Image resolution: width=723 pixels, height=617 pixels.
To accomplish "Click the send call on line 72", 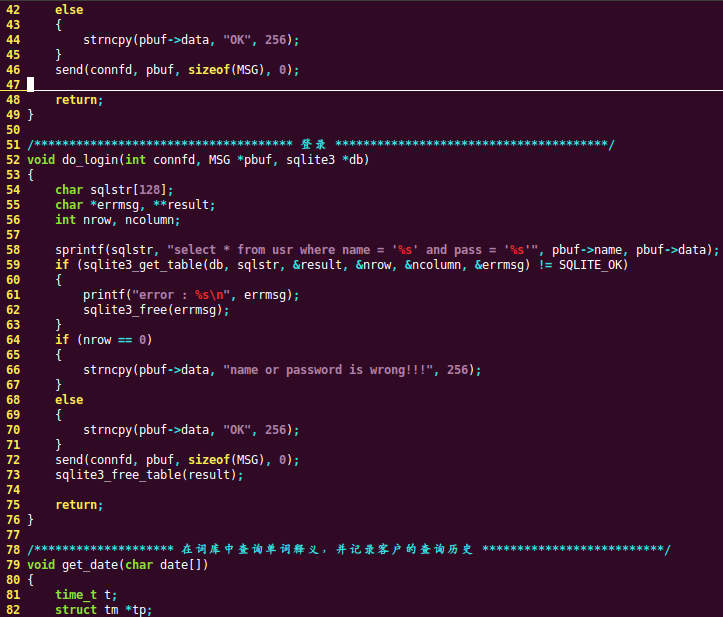I will 177,460.
